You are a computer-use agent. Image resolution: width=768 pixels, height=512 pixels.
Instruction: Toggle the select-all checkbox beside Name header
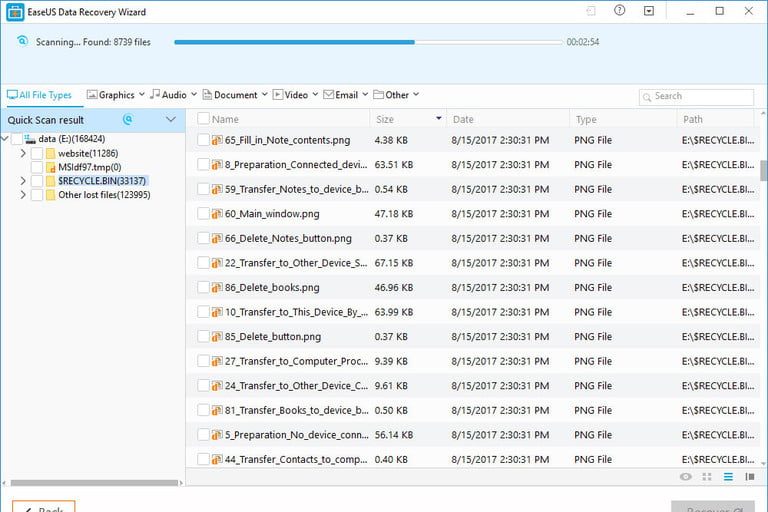(203, 119)
